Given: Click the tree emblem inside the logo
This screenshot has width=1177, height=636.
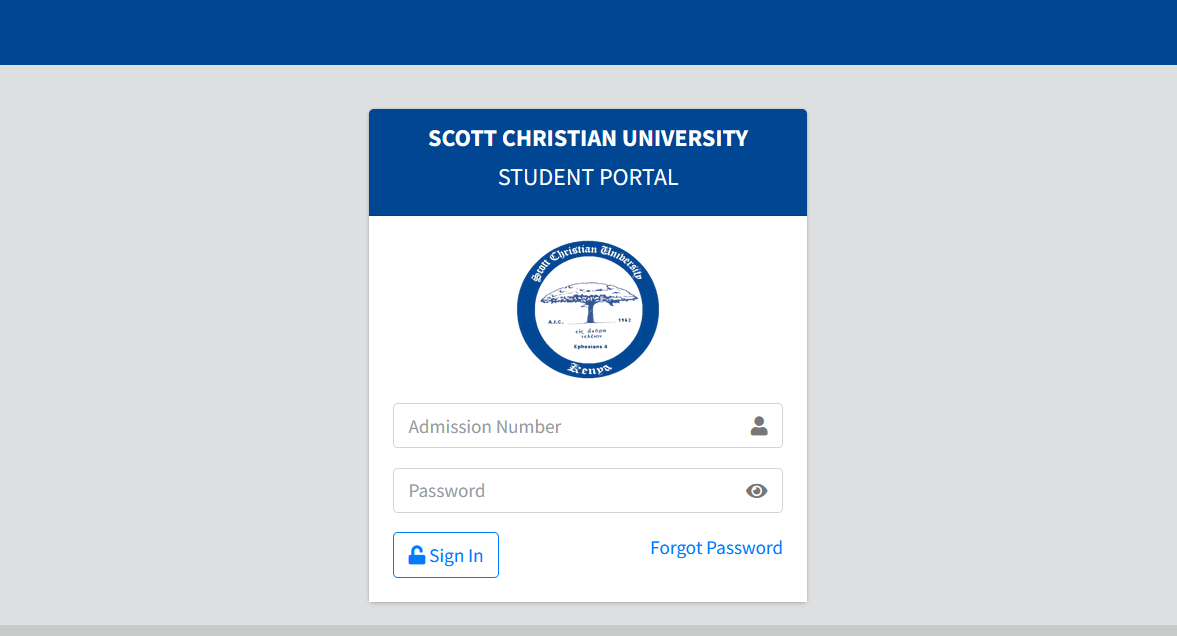Looking at the screenshot, I should [x=588, y=297].
